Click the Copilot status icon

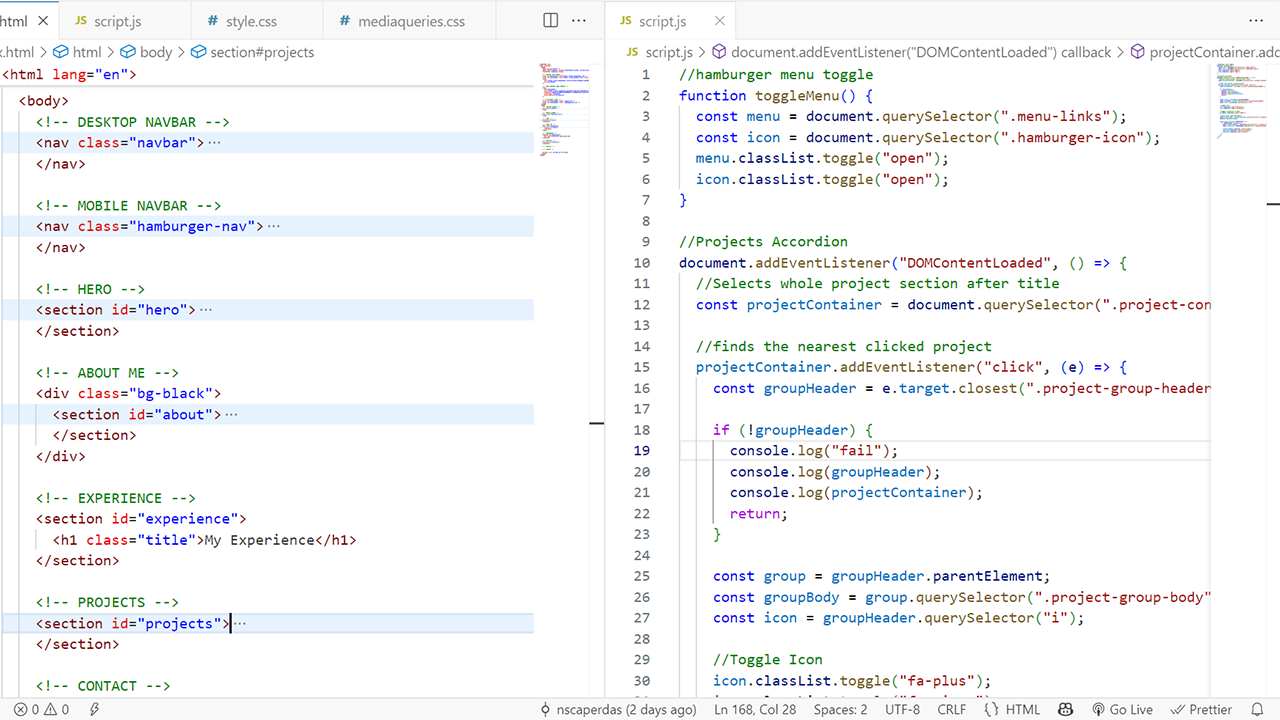[1066, 709]
